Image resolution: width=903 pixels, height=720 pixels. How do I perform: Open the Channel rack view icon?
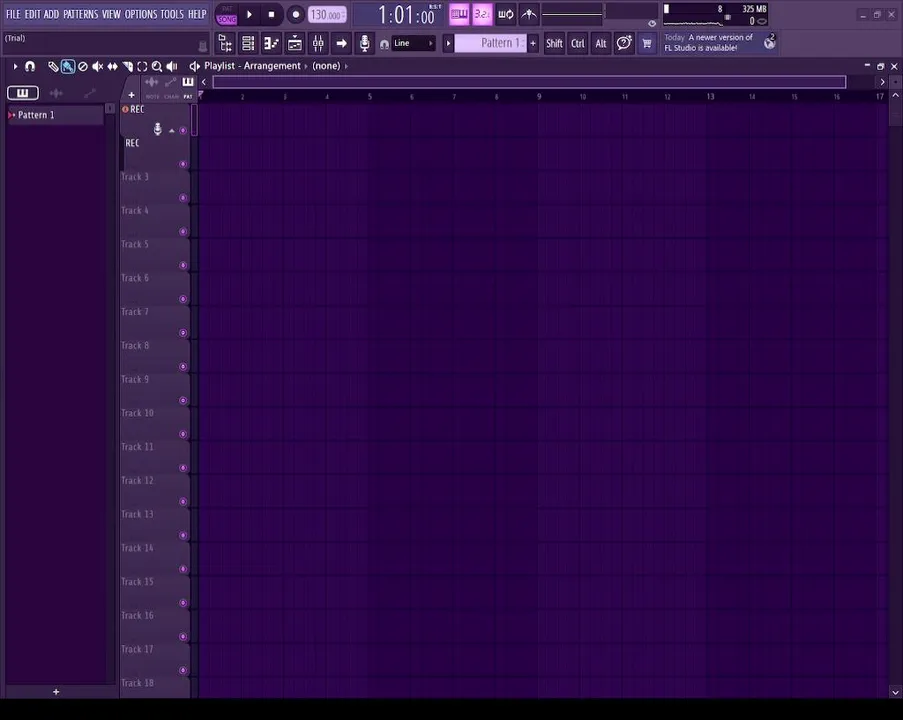[x=248, y=43]
